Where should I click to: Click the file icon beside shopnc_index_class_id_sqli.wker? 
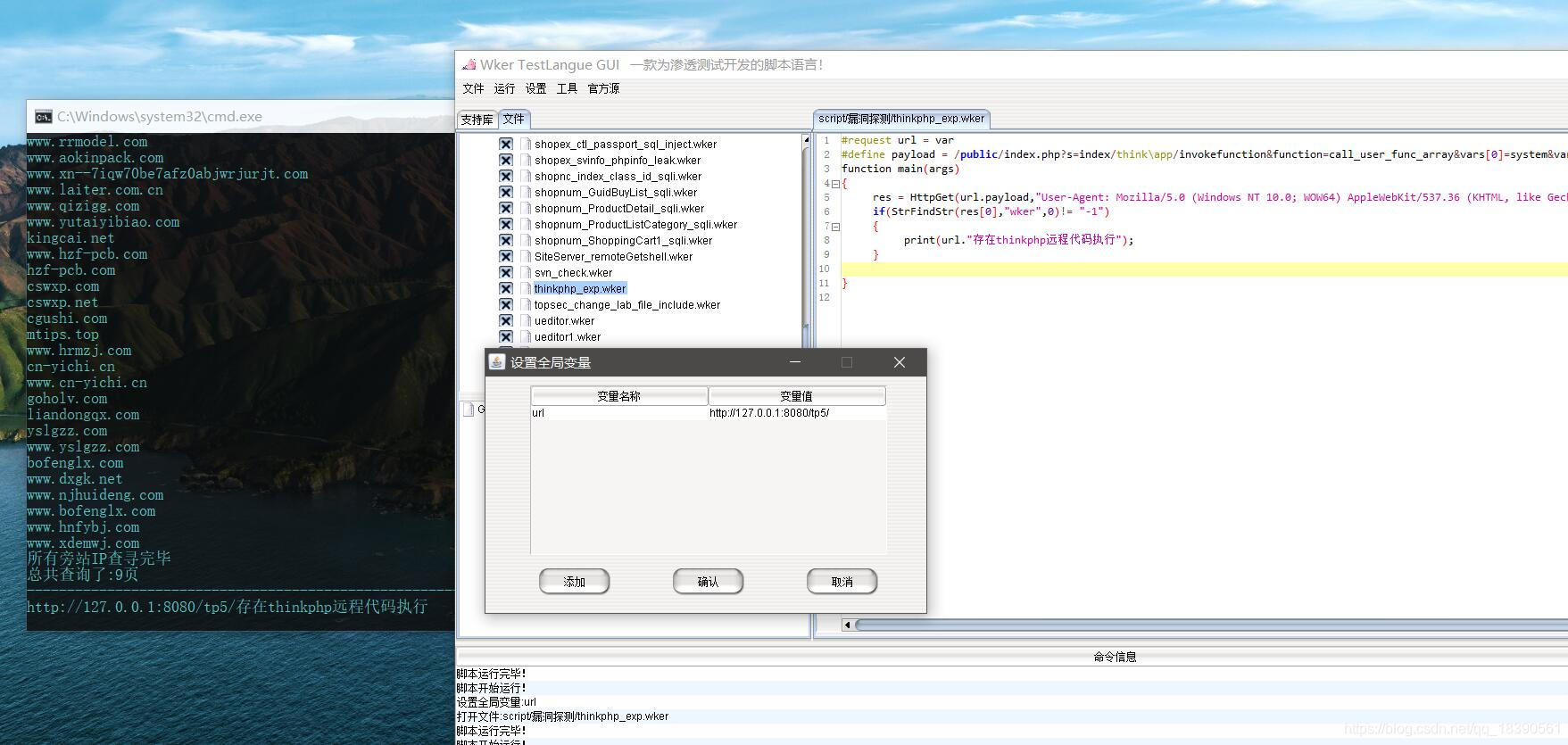point(527,176)
